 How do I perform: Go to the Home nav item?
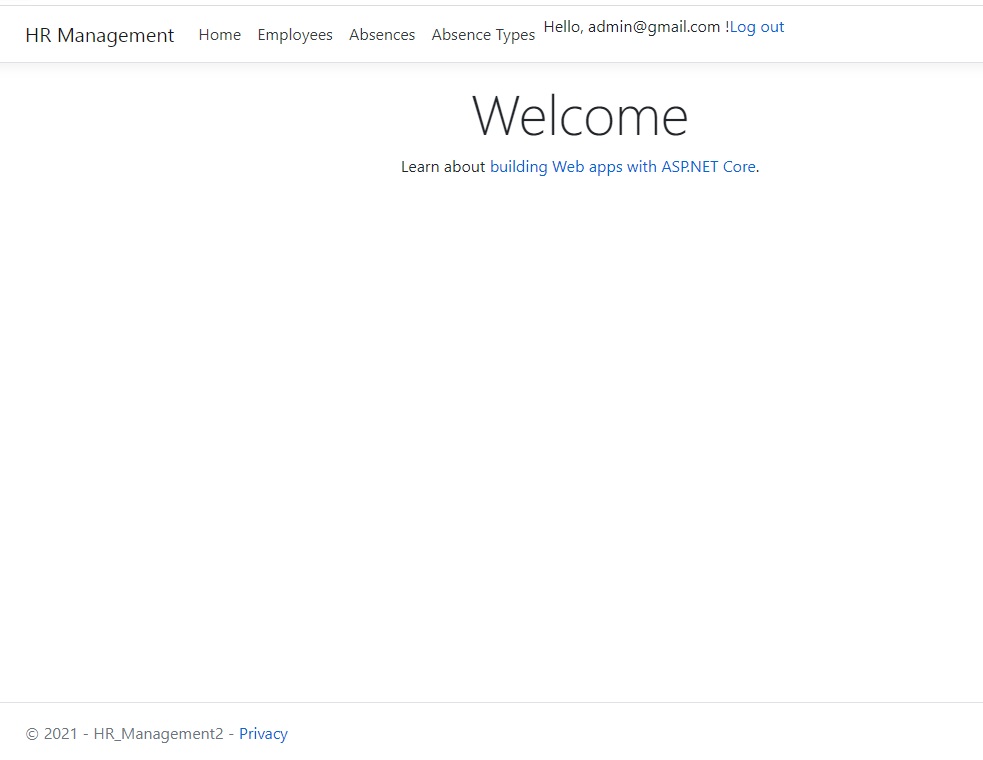(x=219, y=34)
